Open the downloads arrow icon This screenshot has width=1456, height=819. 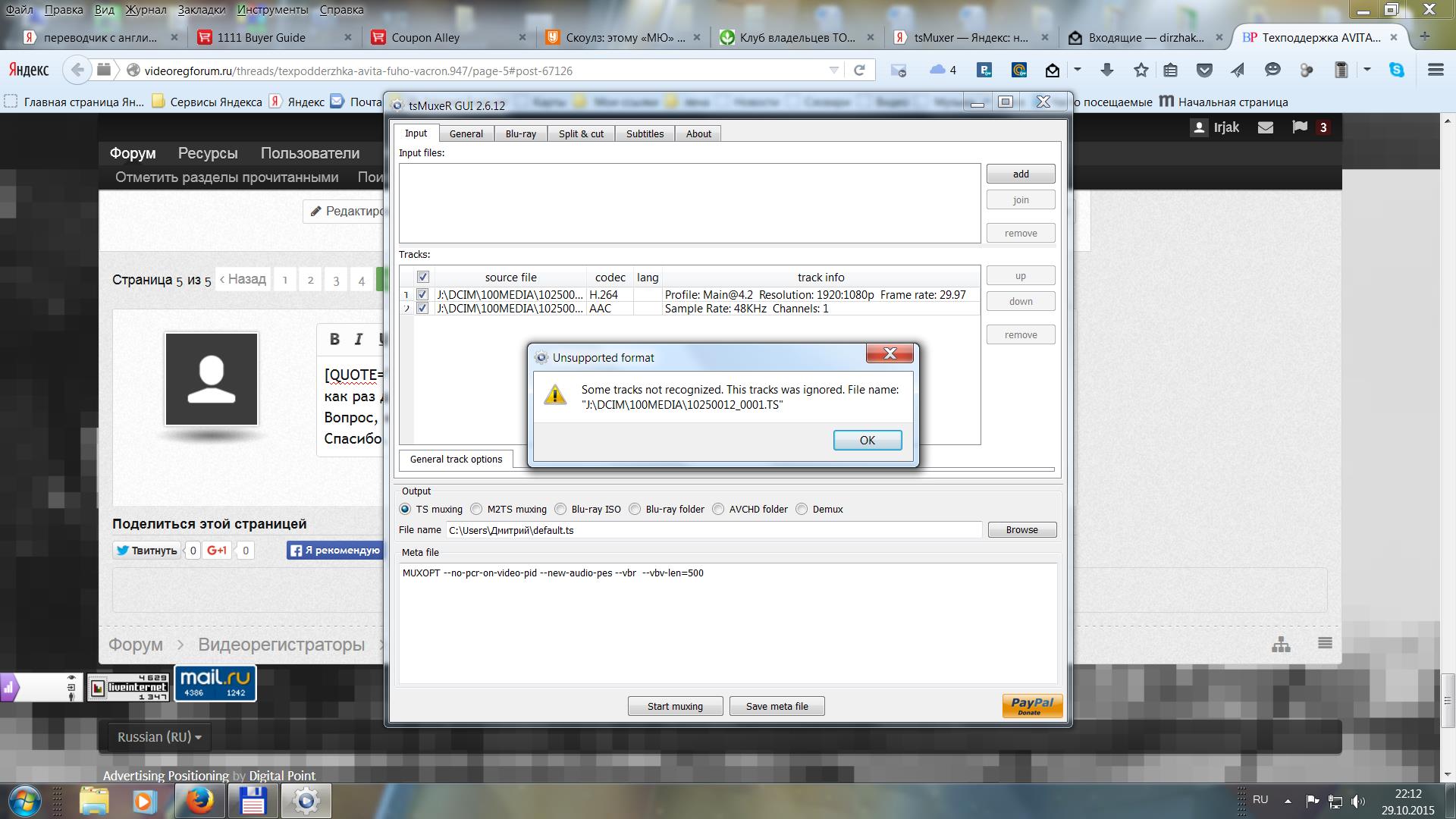coord(1106,71)
